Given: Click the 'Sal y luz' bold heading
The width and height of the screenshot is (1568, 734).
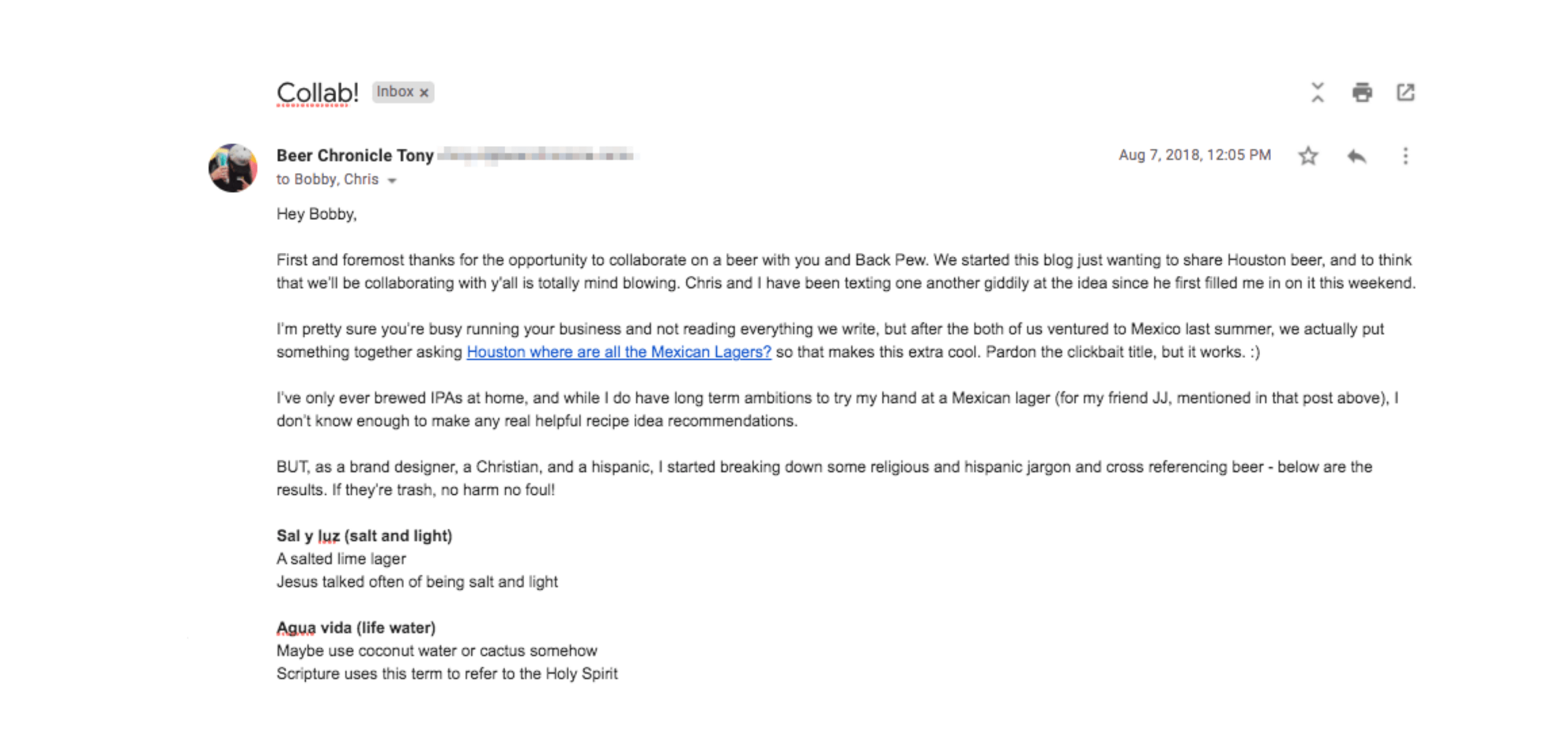Looking at the screenshot, I should click(x=364, y=536).
